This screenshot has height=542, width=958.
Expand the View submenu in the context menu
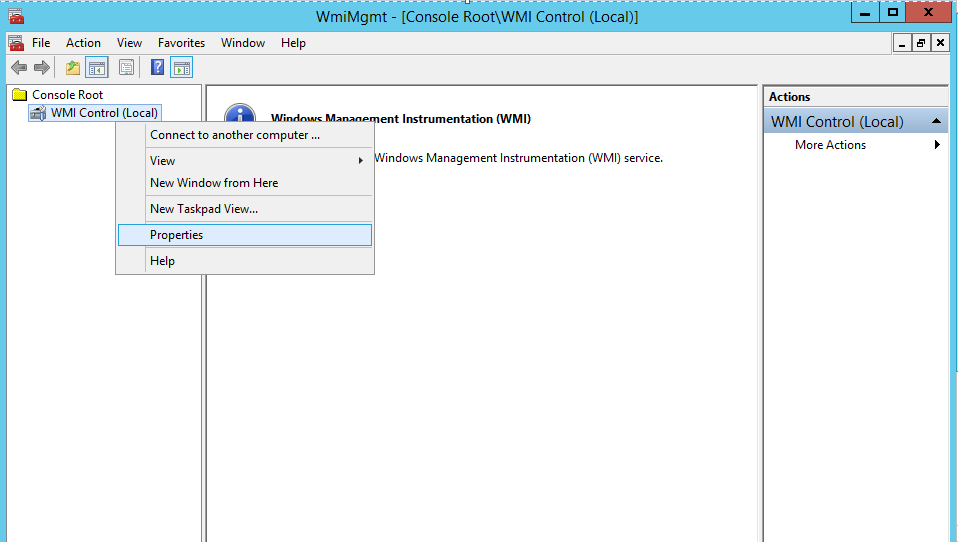162,161
